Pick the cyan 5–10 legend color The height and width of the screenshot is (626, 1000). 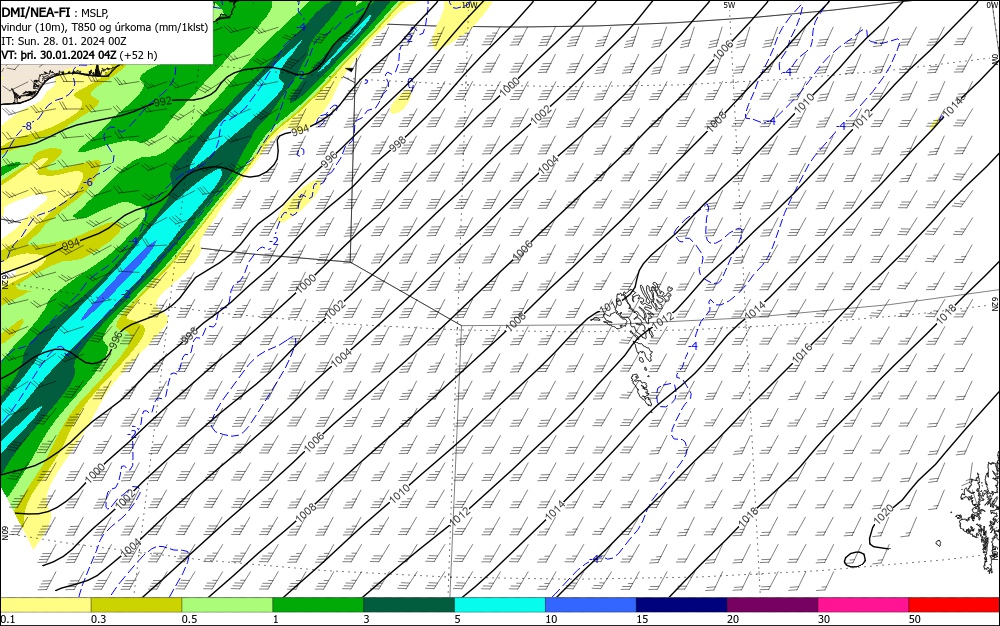tap(500, 605)
